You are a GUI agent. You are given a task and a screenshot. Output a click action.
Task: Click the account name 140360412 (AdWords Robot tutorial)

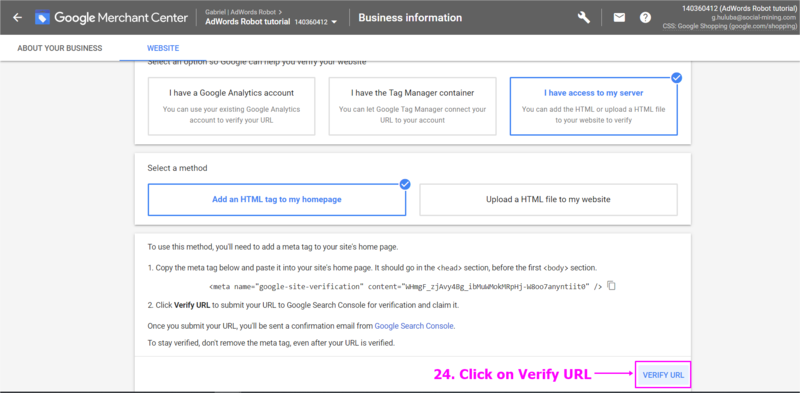tap(739, 8)
